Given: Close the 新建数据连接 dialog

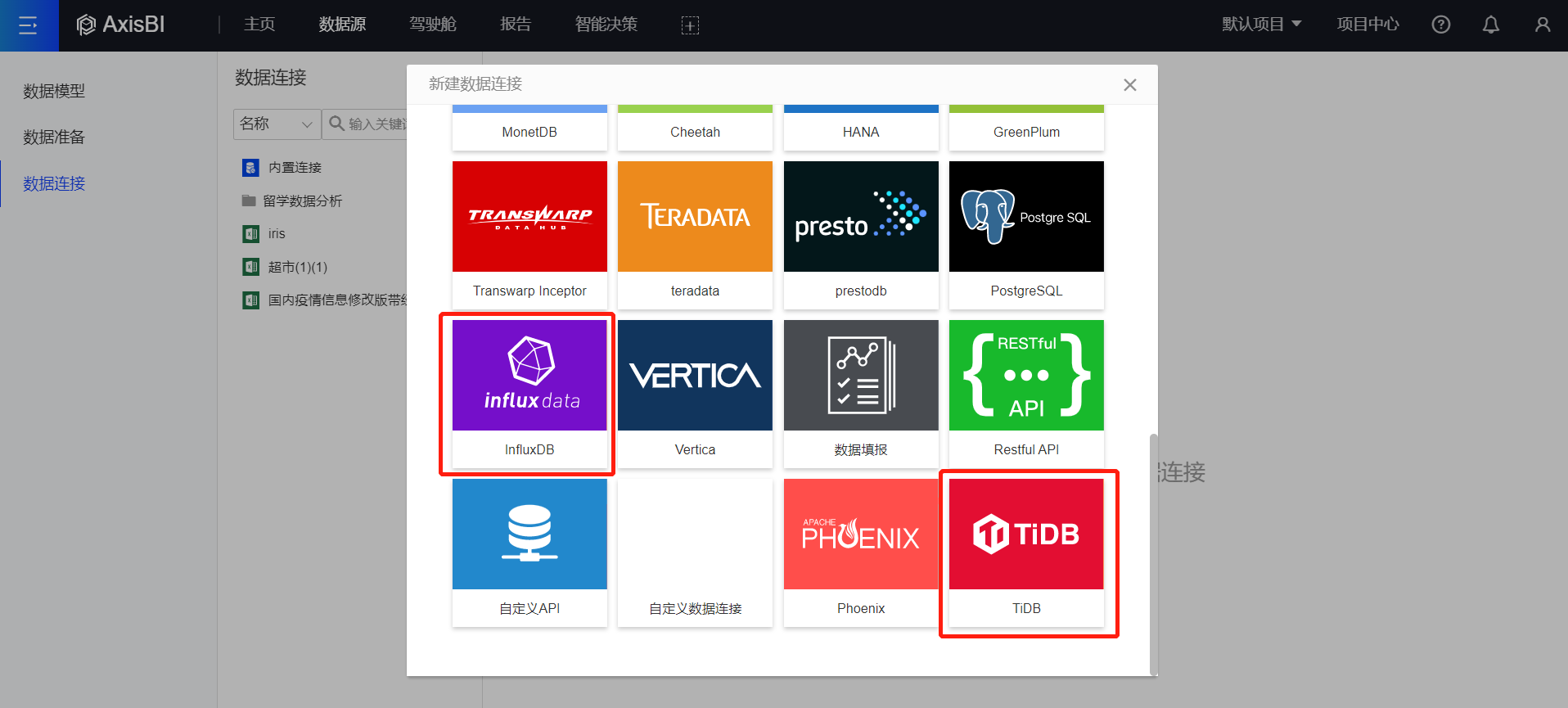Looking at the screenshot, I should [1130, 85].
